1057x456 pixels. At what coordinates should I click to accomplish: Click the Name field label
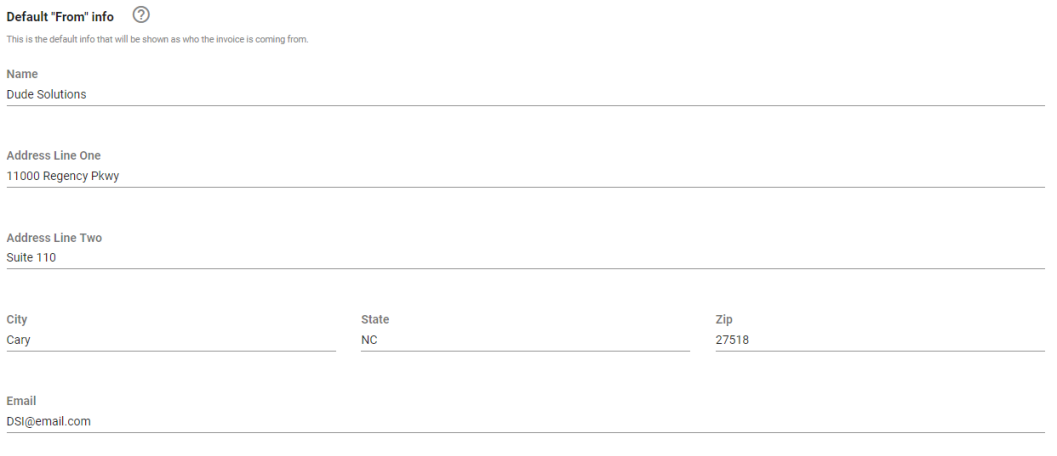tap(22, 74)
